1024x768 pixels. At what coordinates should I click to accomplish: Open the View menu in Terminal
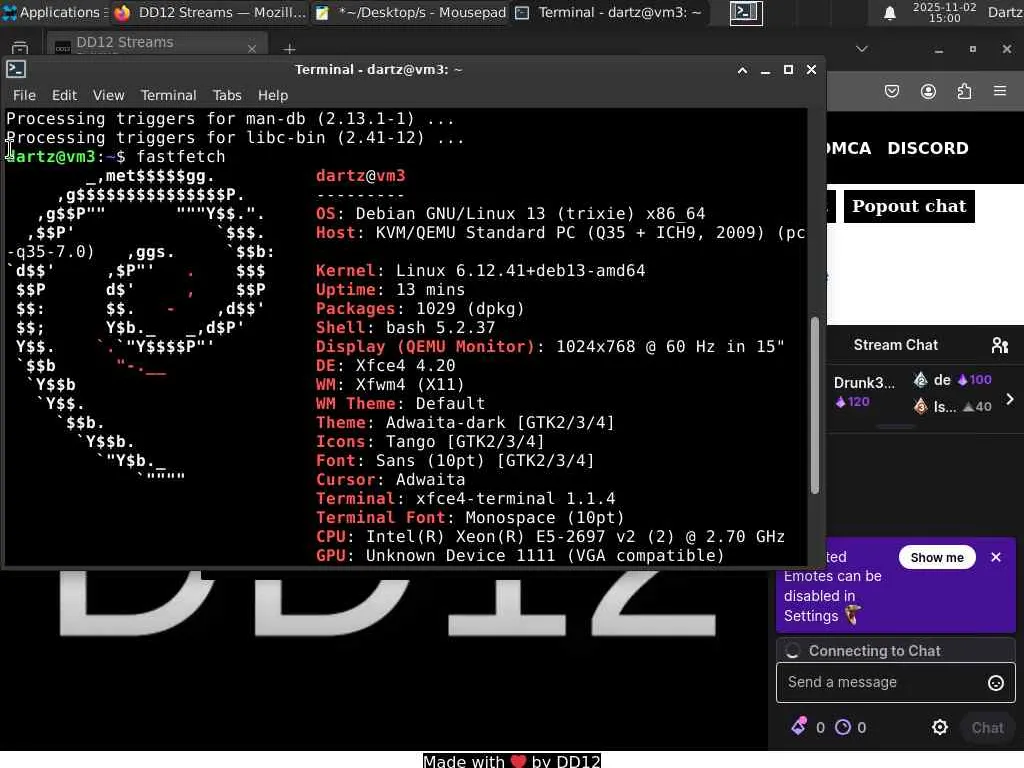click(108, 95)
